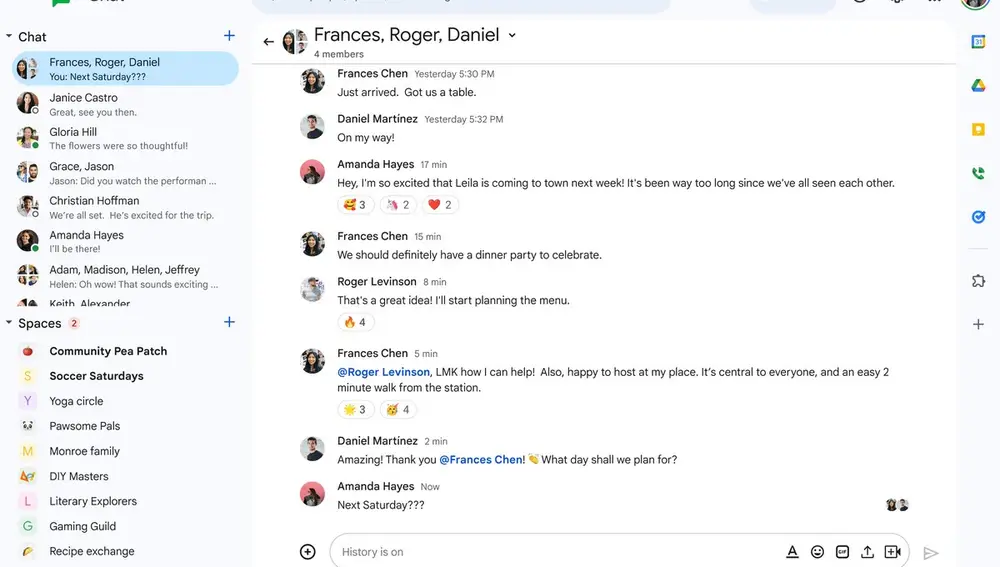Open the Frances, Roger, Daniel chat
Image resolution: width=1000 pixels, height=567 pixels.
point(125,69)
